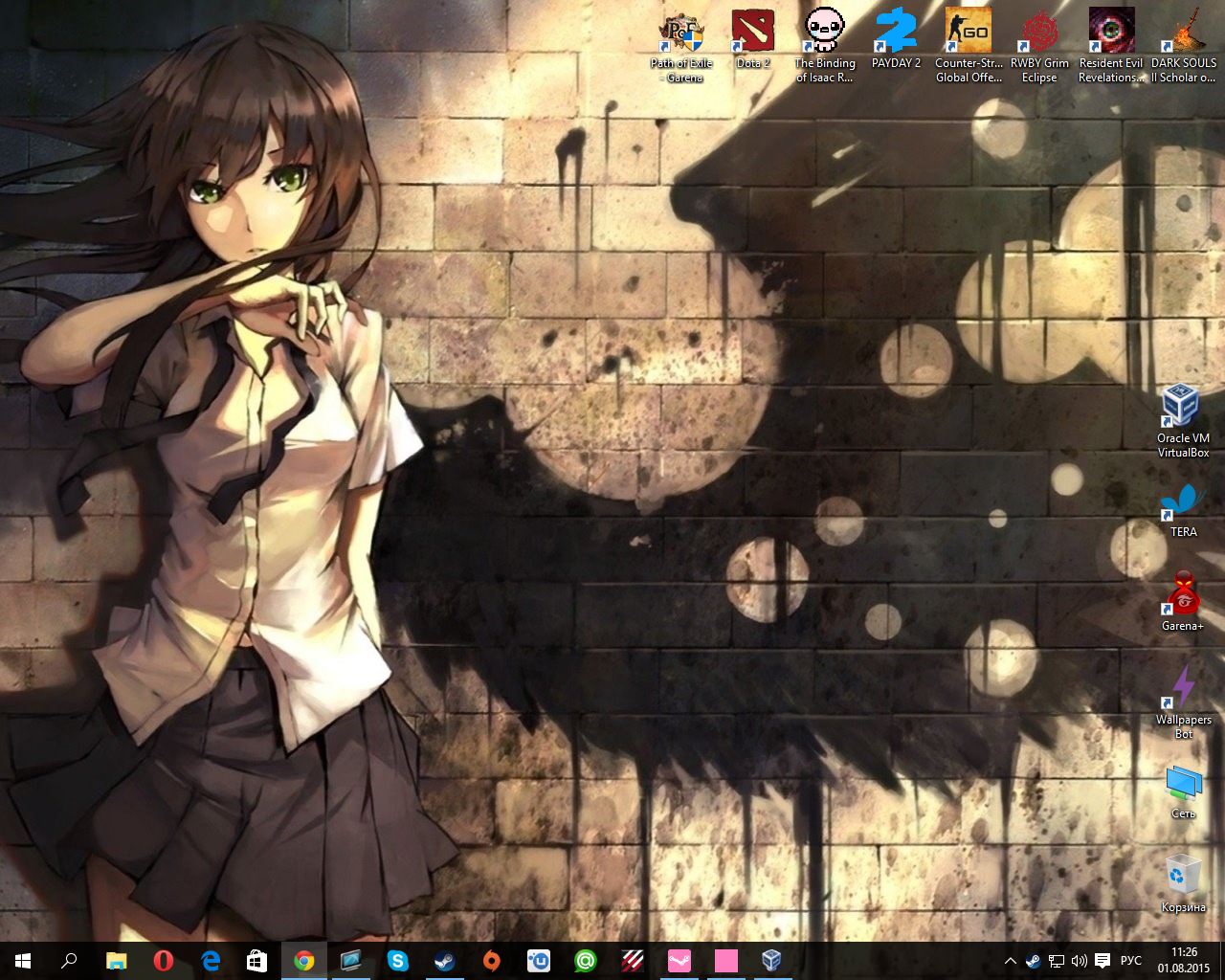Select RWBY Grim Eclipse shortcut

(1039, 47)
